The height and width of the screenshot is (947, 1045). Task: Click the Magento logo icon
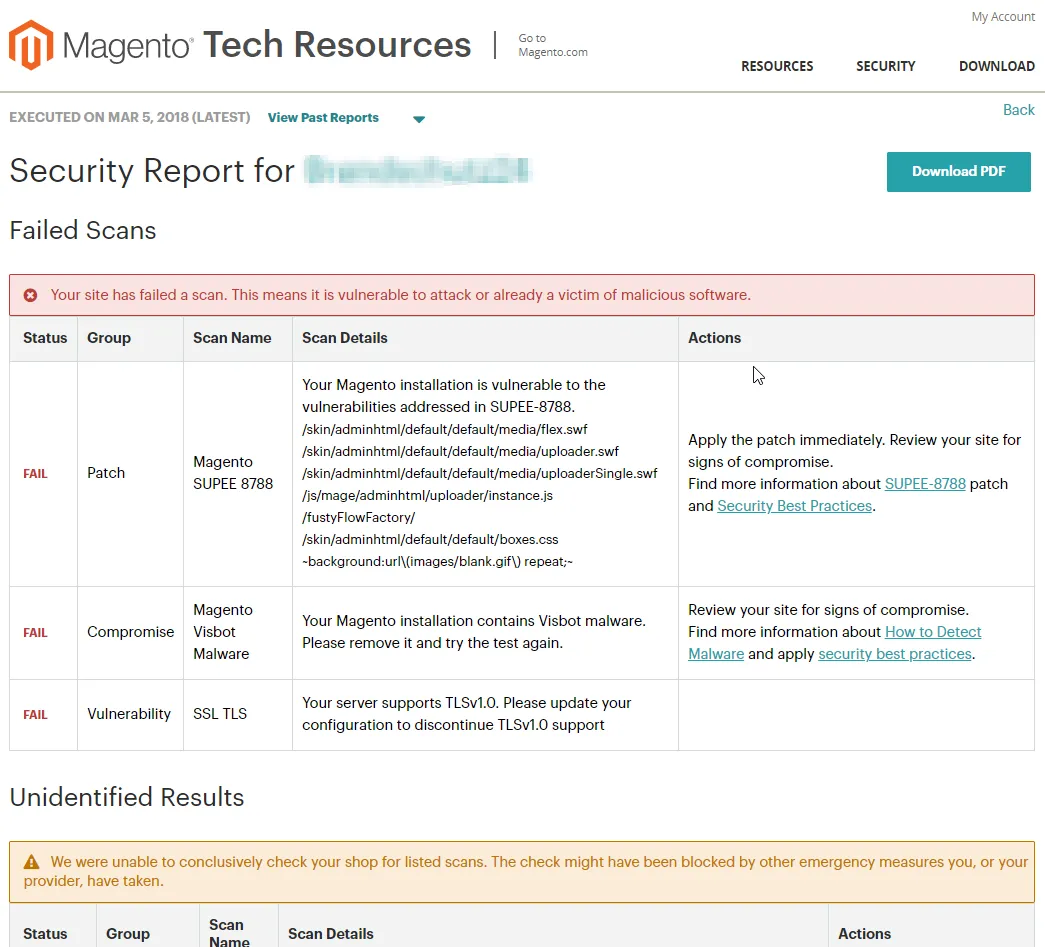pyautogui.click(x=30, y=45)
